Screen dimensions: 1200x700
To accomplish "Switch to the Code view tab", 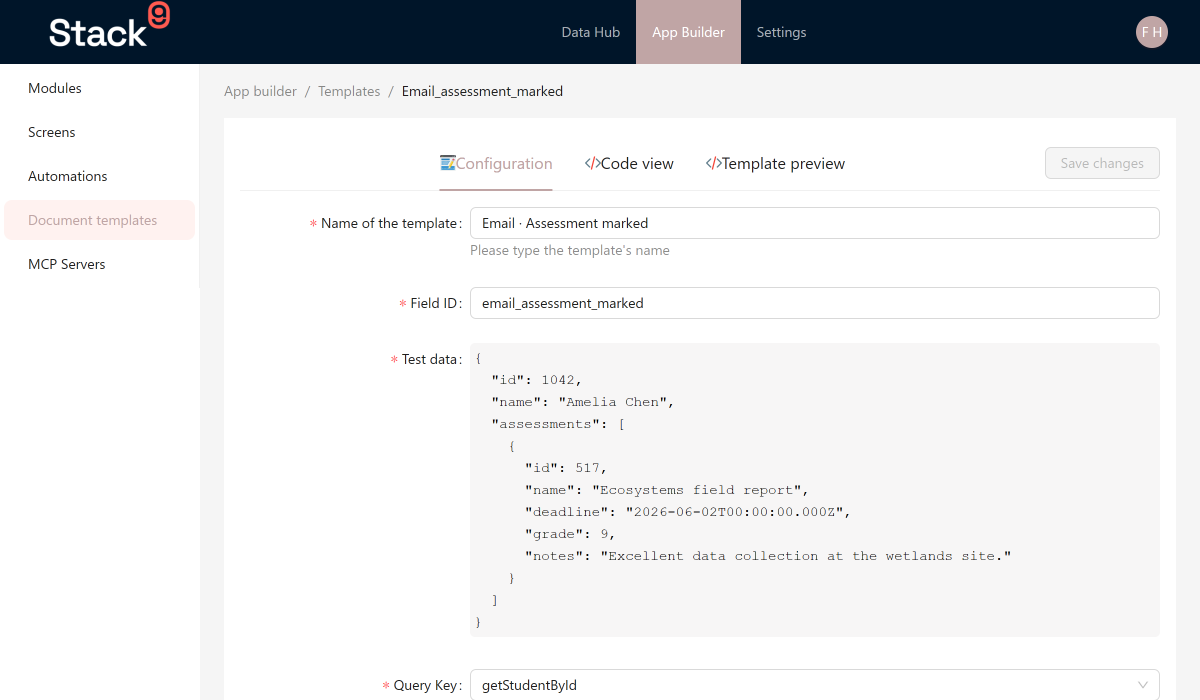I will pyautogui.click(x=629, y=163).
